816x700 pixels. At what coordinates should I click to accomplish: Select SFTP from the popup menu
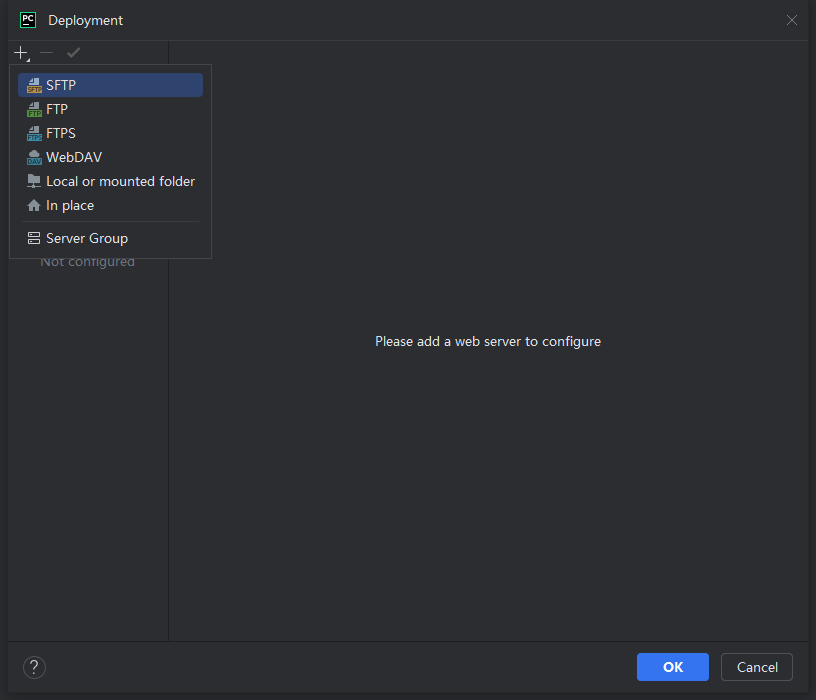110,85
